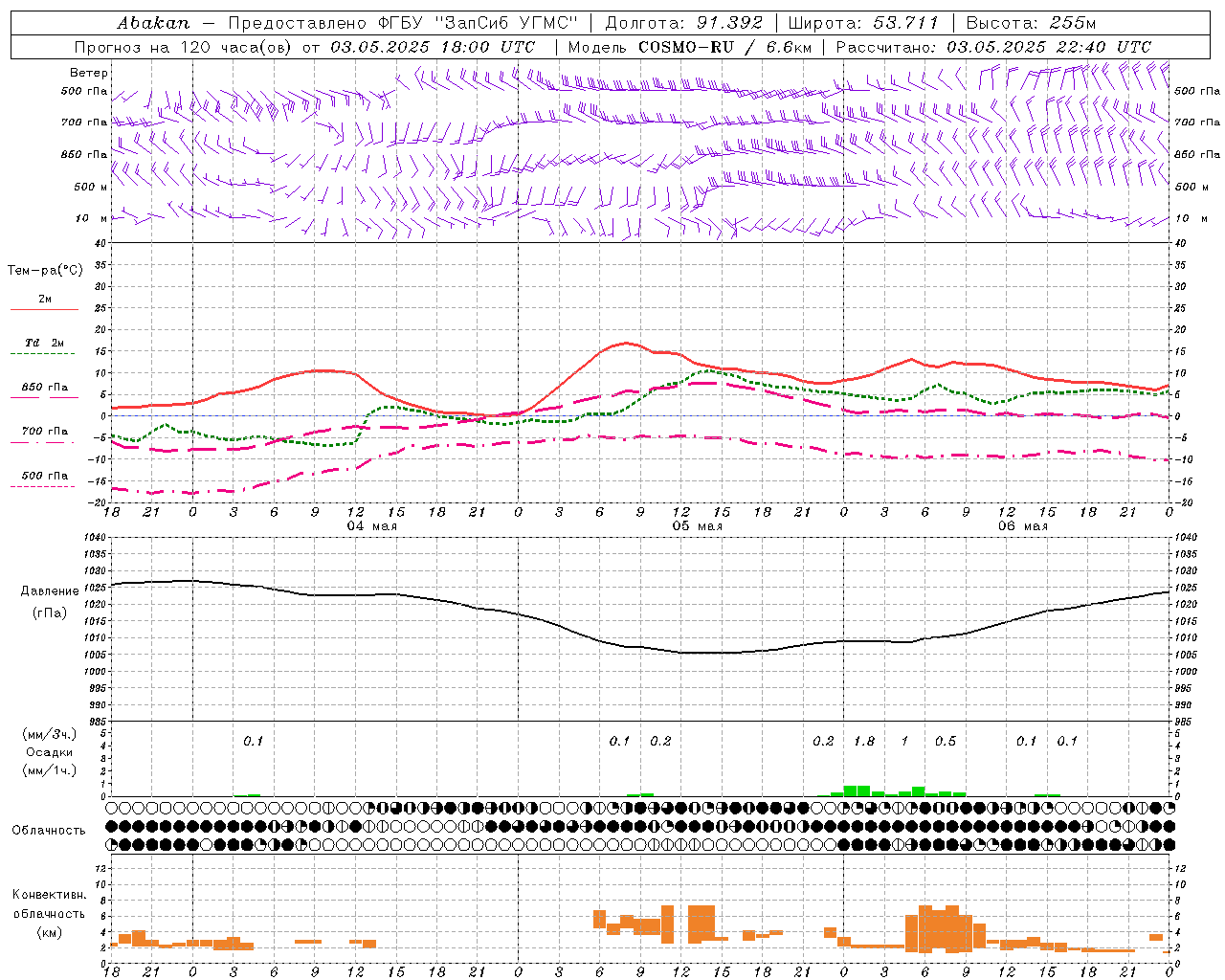Click "850 гПа" in the temperature legend
The height and width of the screenshot is (980, 1225).
pos(45,388)
